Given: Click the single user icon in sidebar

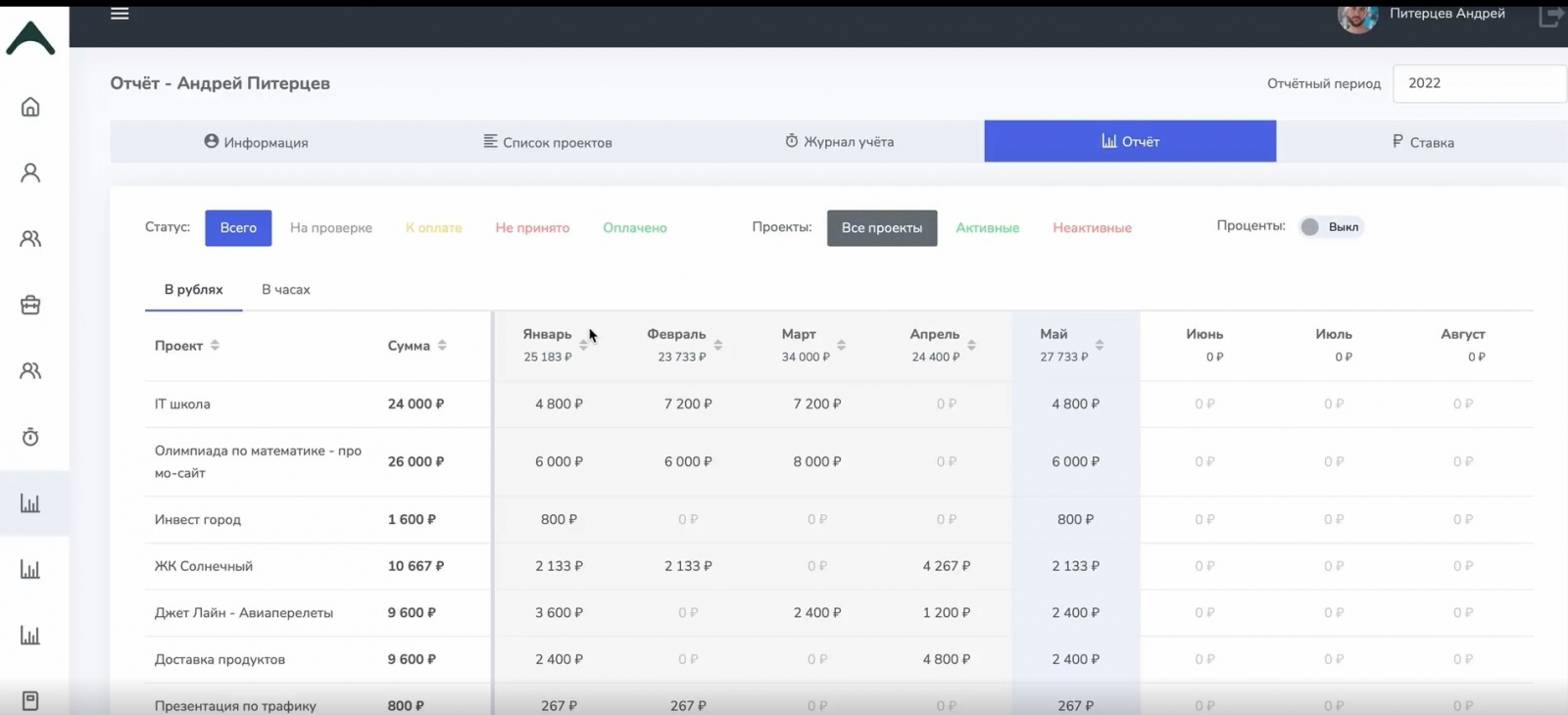Looking at the screenshot, I should coord(30,173).
